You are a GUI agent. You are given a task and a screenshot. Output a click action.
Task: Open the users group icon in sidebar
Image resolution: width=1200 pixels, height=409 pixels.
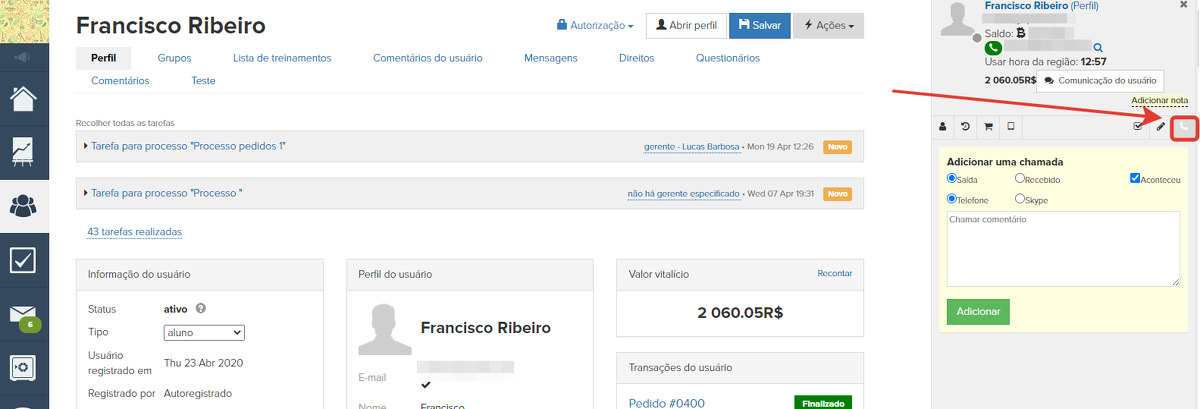pos(23,206)
